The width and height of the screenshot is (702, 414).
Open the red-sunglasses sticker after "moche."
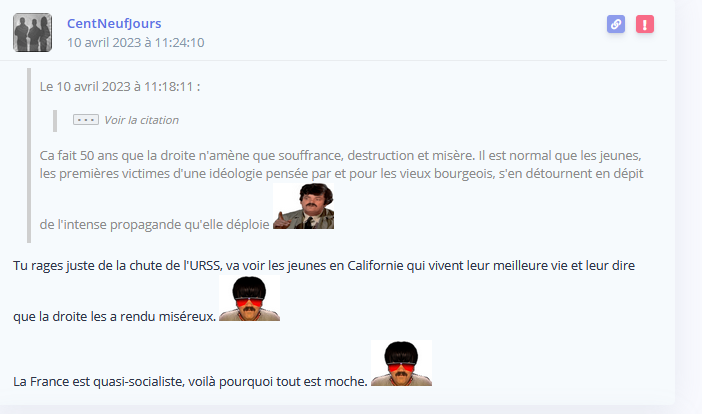click(x=401, y=363)
